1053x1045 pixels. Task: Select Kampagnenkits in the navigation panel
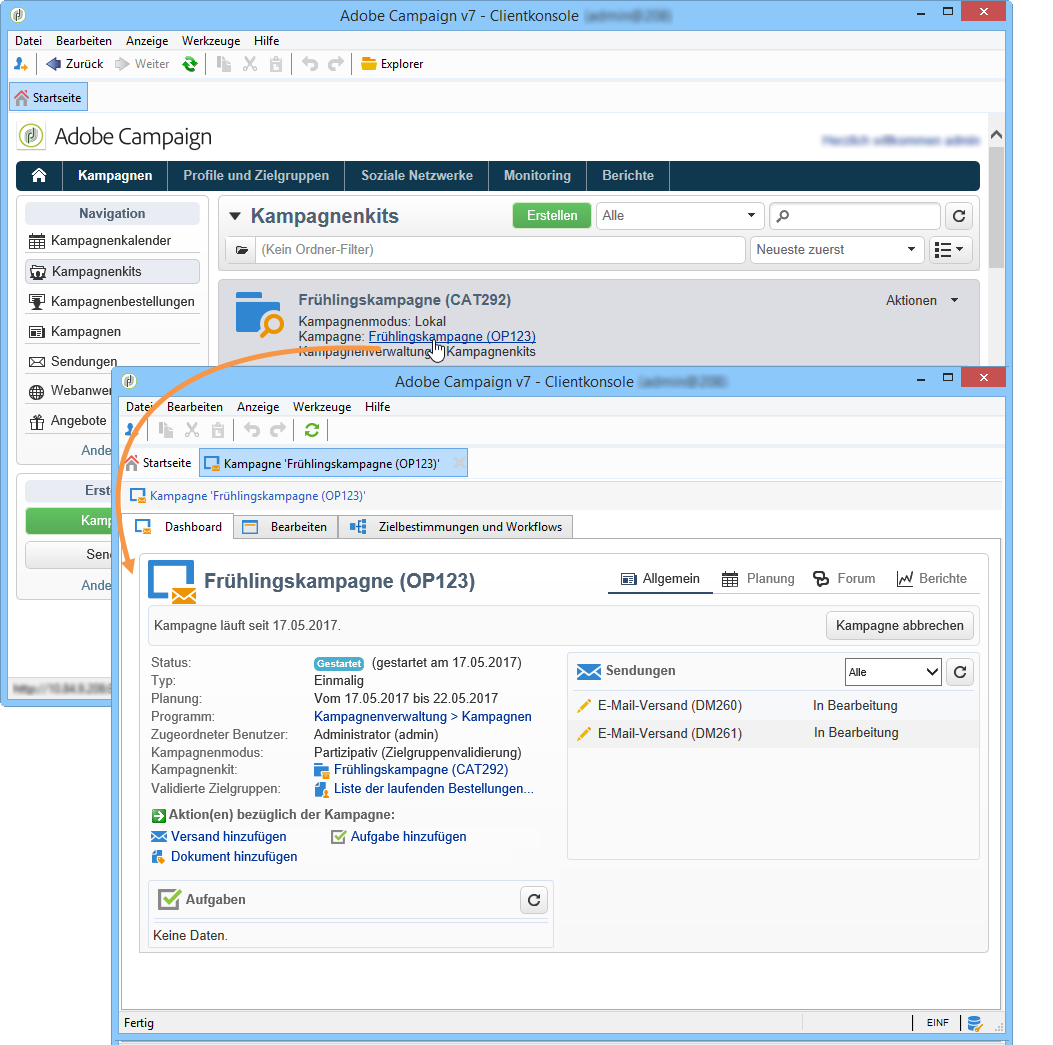click(x=112, y=271)
